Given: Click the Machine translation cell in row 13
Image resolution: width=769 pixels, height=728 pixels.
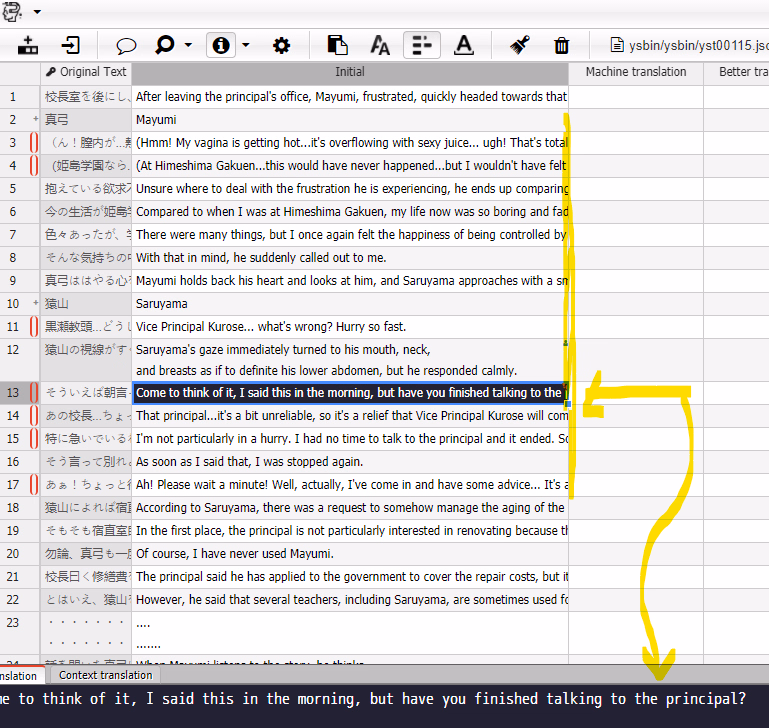Looking at the screenshot, I should [636, 393].
